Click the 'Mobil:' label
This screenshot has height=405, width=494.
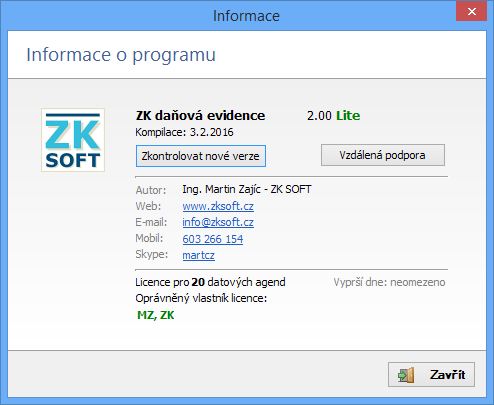click(149, 238)
